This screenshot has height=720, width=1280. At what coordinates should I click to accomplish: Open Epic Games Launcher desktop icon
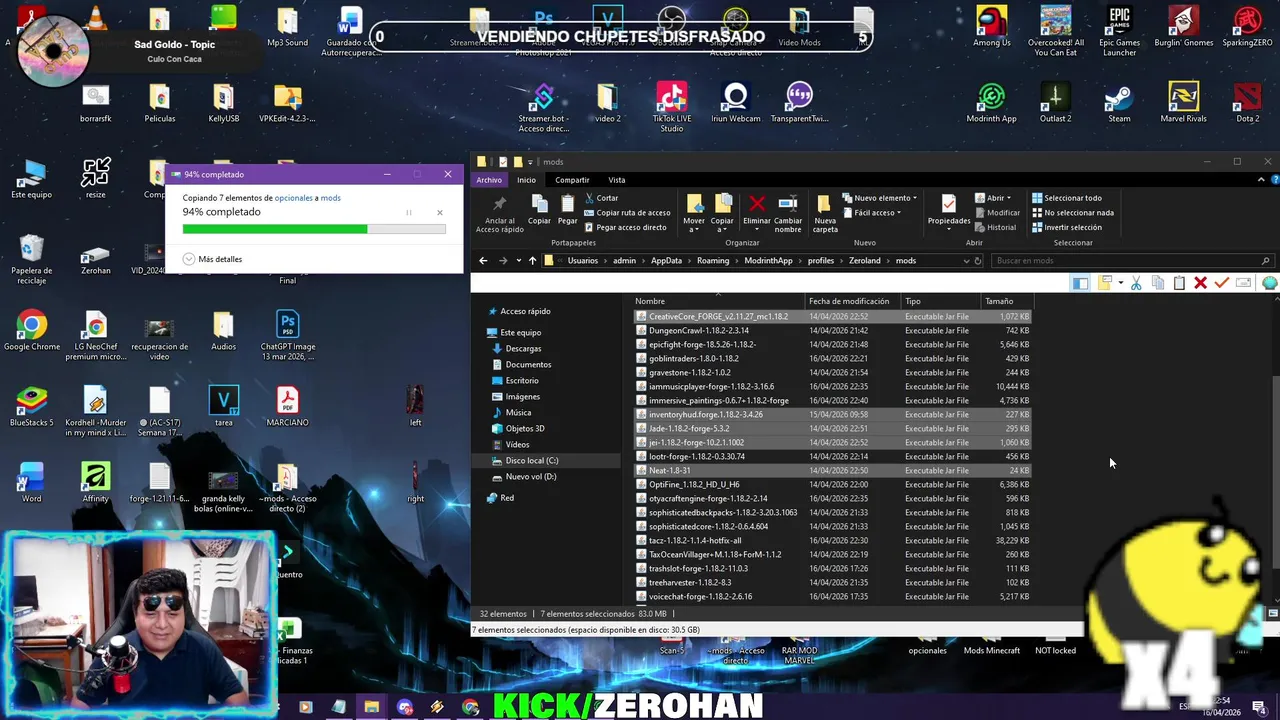[x=1119, y=32]
